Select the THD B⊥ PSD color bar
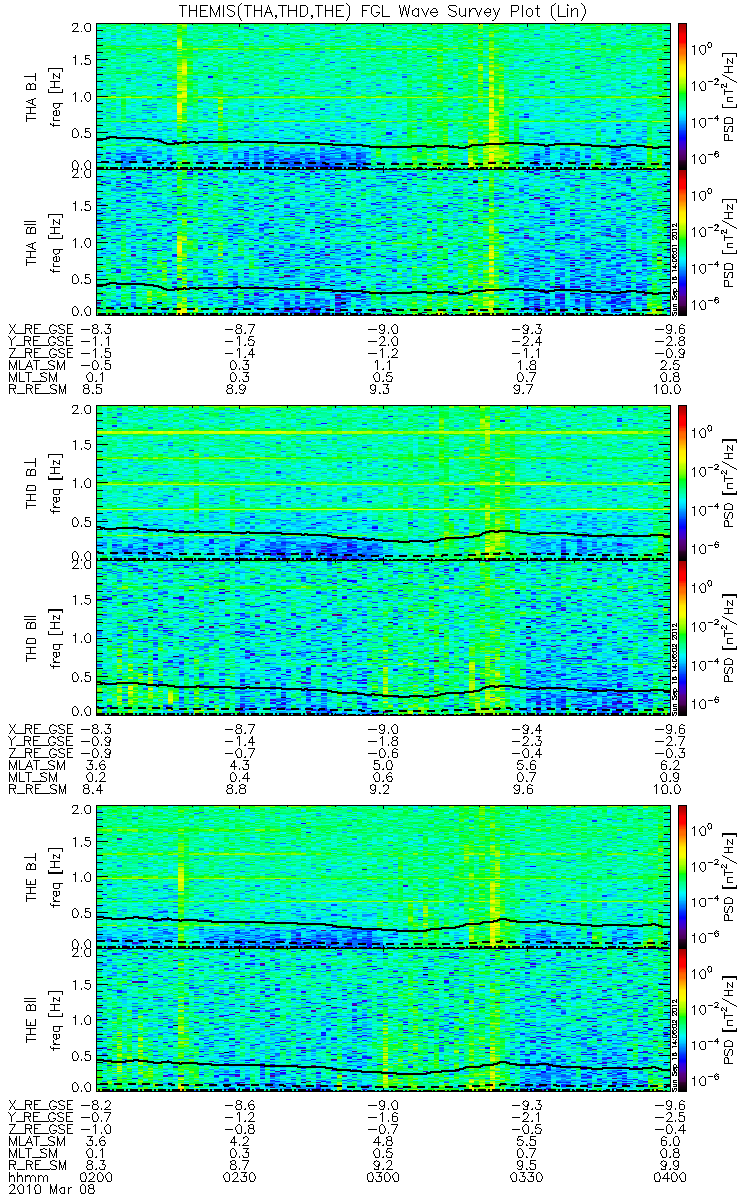Image resolution: width=750 pixels, height=1200 pixels. coord(682,483)
